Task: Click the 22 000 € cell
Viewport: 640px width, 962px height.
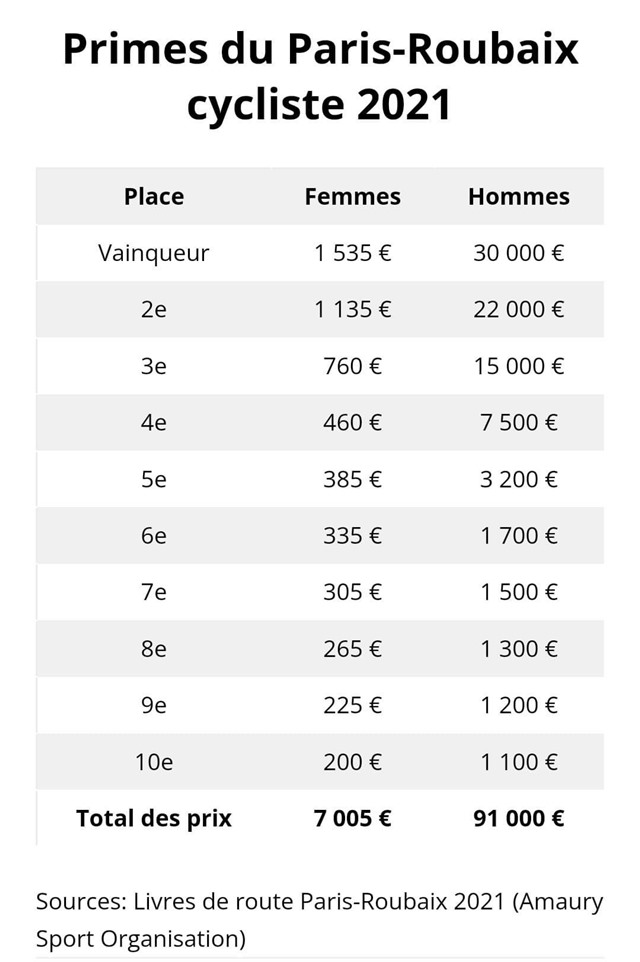Action: pyautogui.click(x=518, y=310)
